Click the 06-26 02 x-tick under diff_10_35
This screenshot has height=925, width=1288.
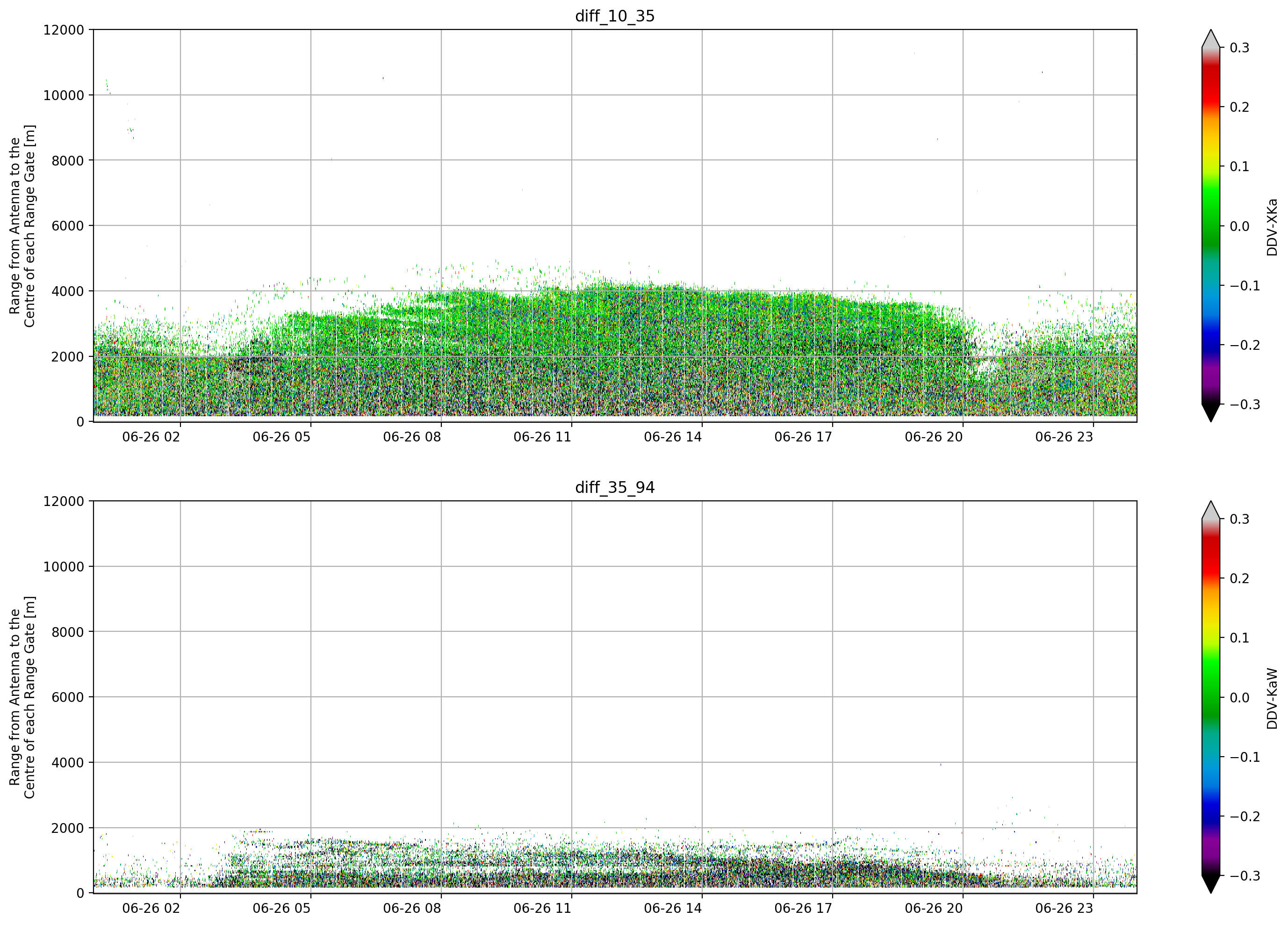click(x=151, y=437)
